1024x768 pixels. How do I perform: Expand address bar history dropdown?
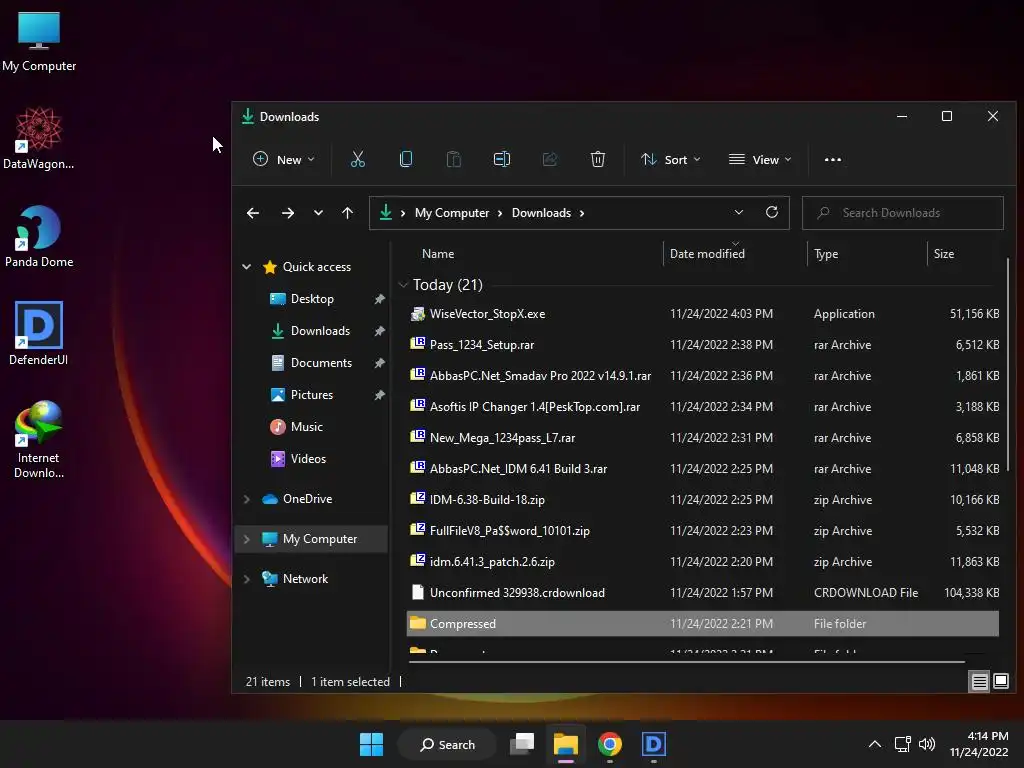tap(739, 212)
